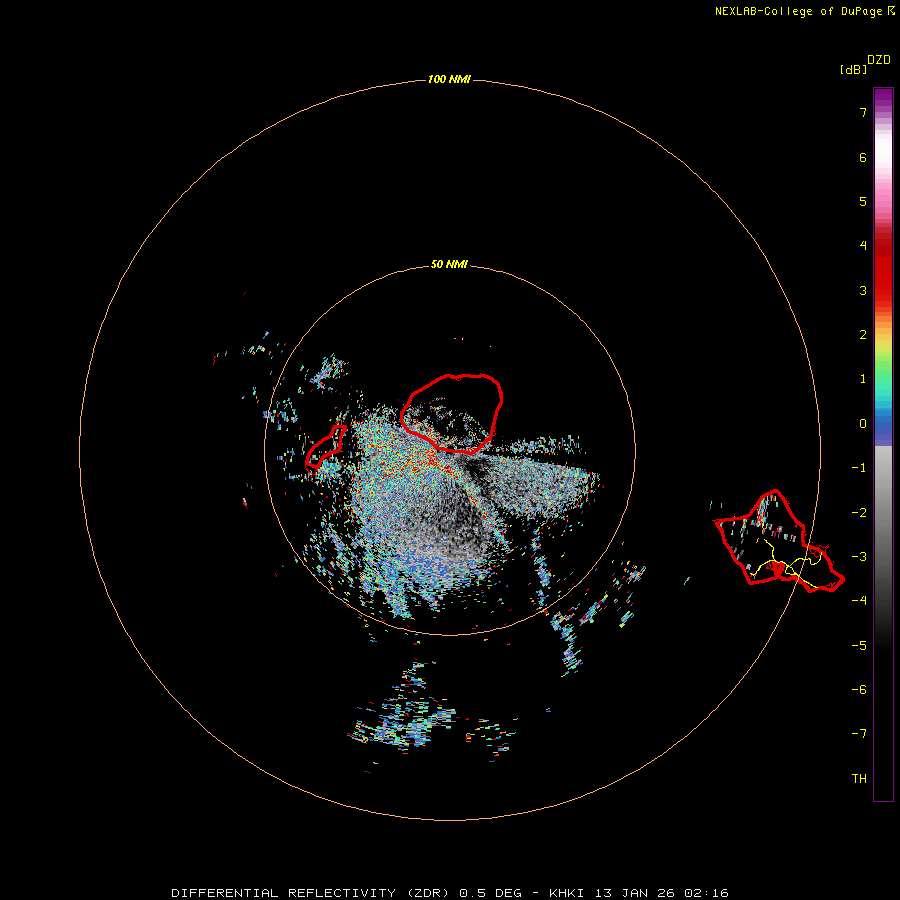This screenshot has width=900, height=900.
Task: Click the yellow road lines inside Oahu outline
Action: (x=786, y=563)
